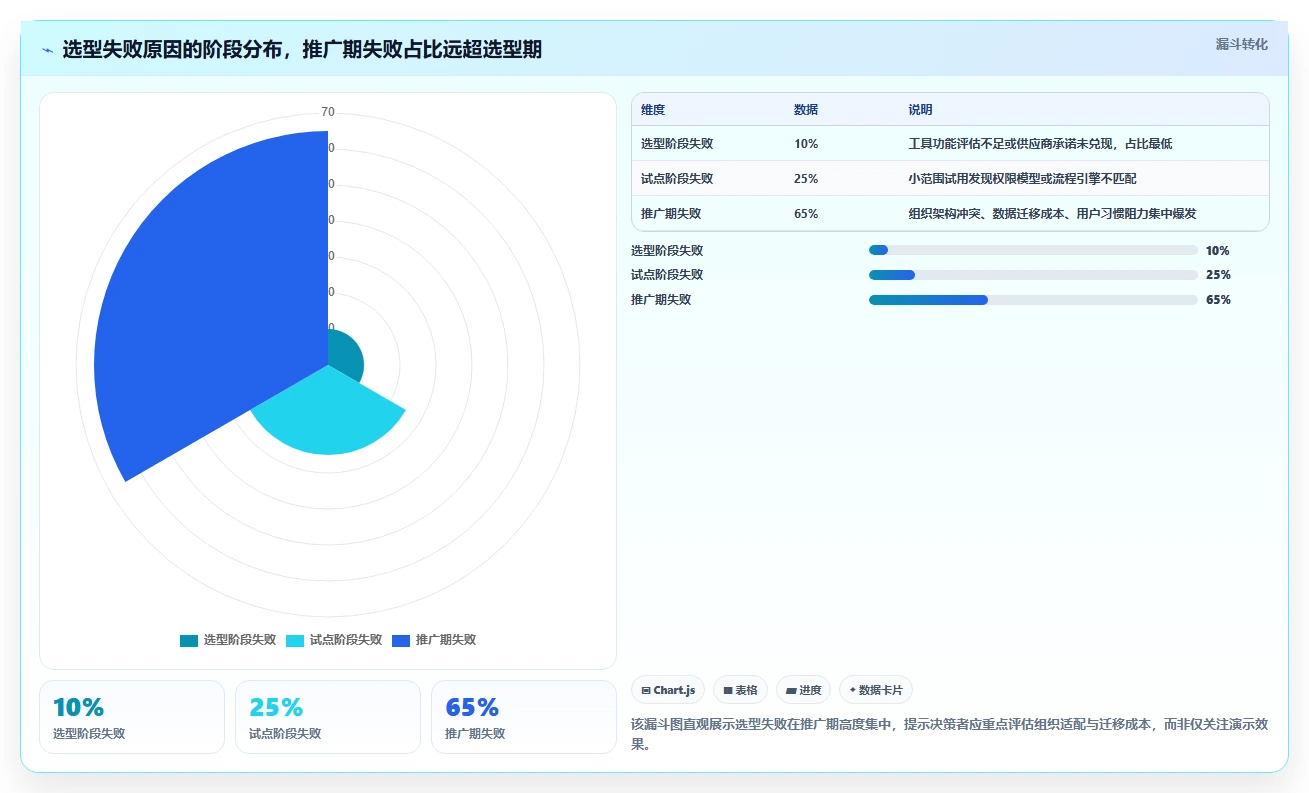Click the 70 axis label atop the chart

coord(328,112)
